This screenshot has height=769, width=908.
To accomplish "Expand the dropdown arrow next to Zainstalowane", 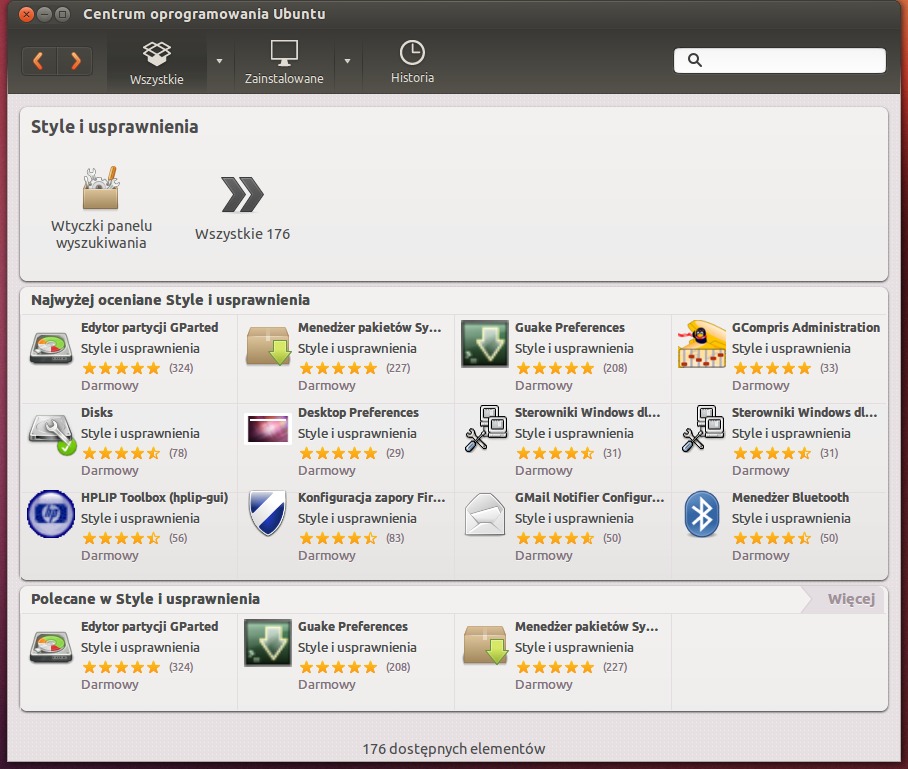I will (347, 61).
